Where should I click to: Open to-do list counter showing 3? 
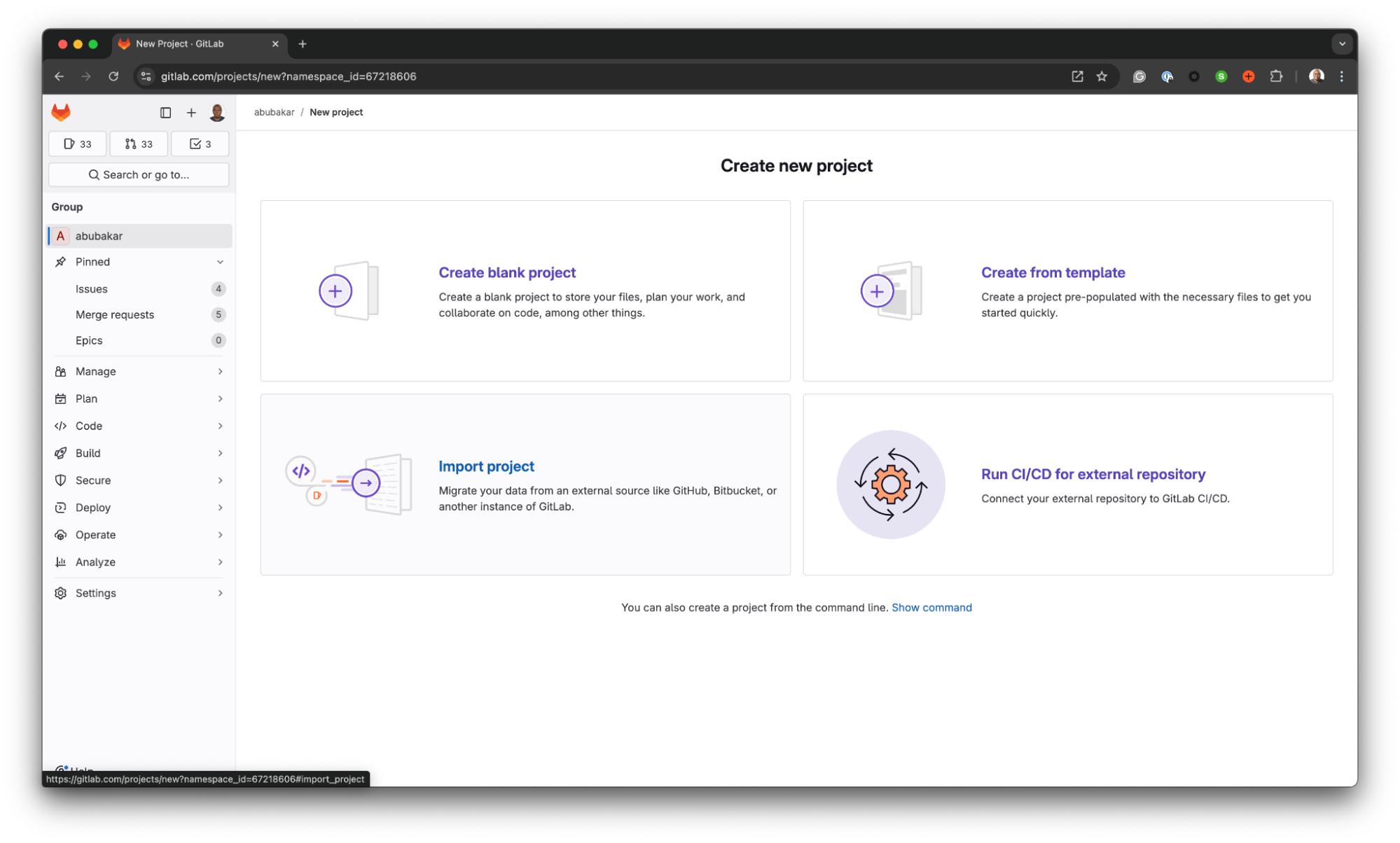pos(200,144)
